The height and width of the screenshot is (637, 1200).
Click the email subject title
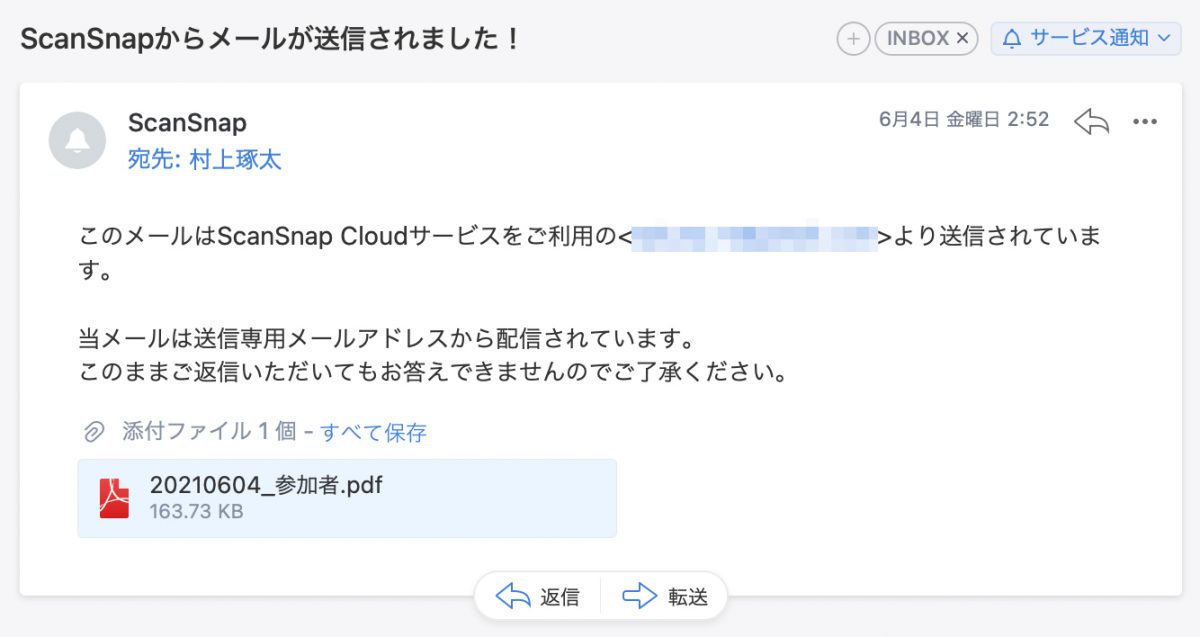[270, 39]
